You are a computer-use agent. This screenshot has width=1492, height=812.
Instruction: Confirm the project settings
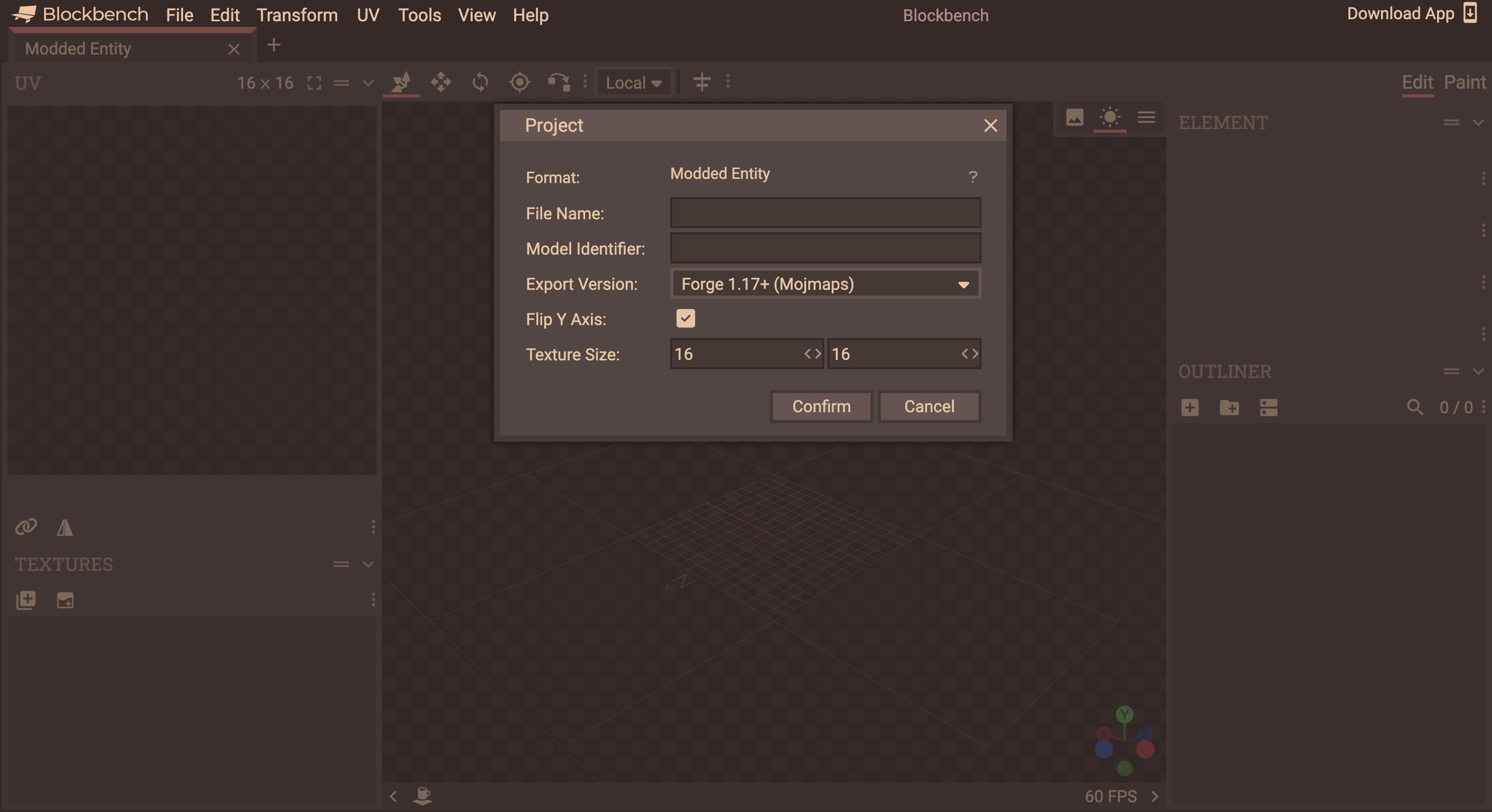[x=821, y=407]
